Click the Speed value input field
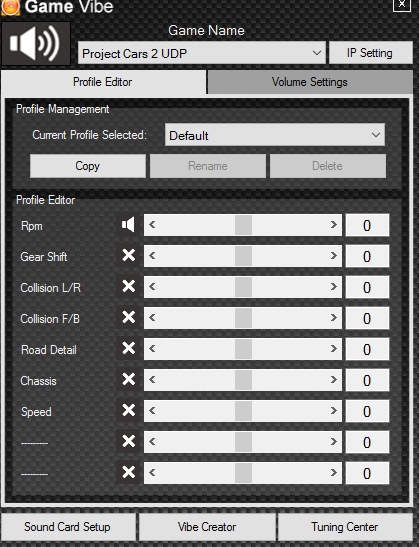This screenshot has width=419, height=547. point(367,411)
